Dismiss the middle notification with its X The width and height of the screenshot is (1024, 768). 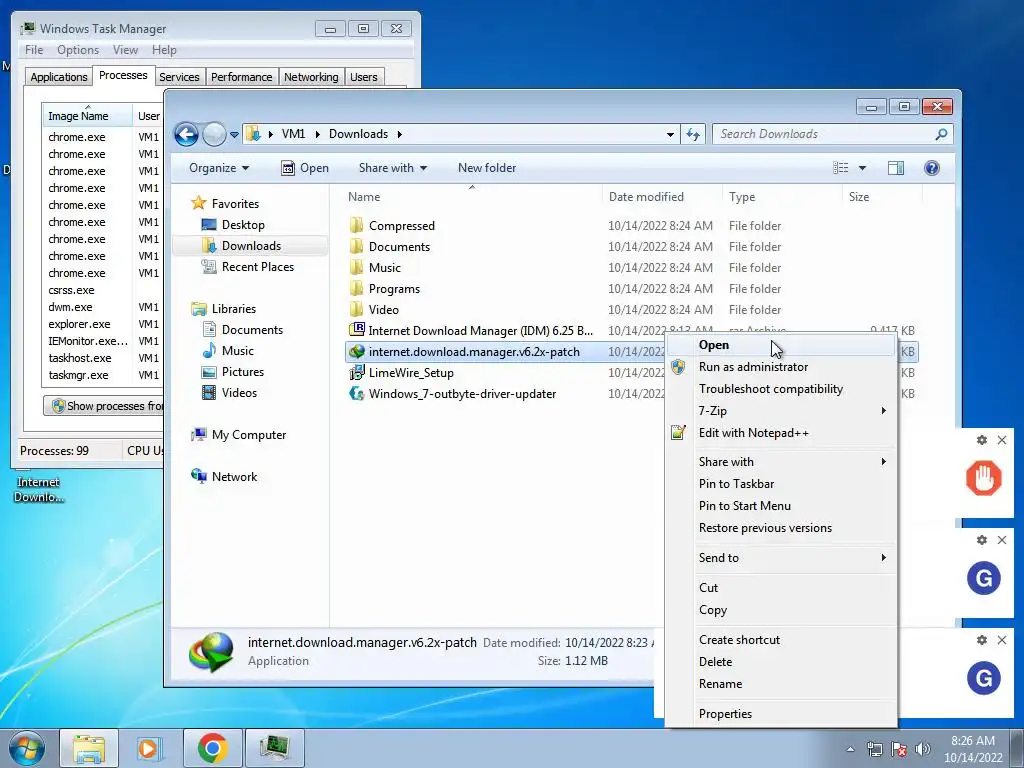(1002, 540)
